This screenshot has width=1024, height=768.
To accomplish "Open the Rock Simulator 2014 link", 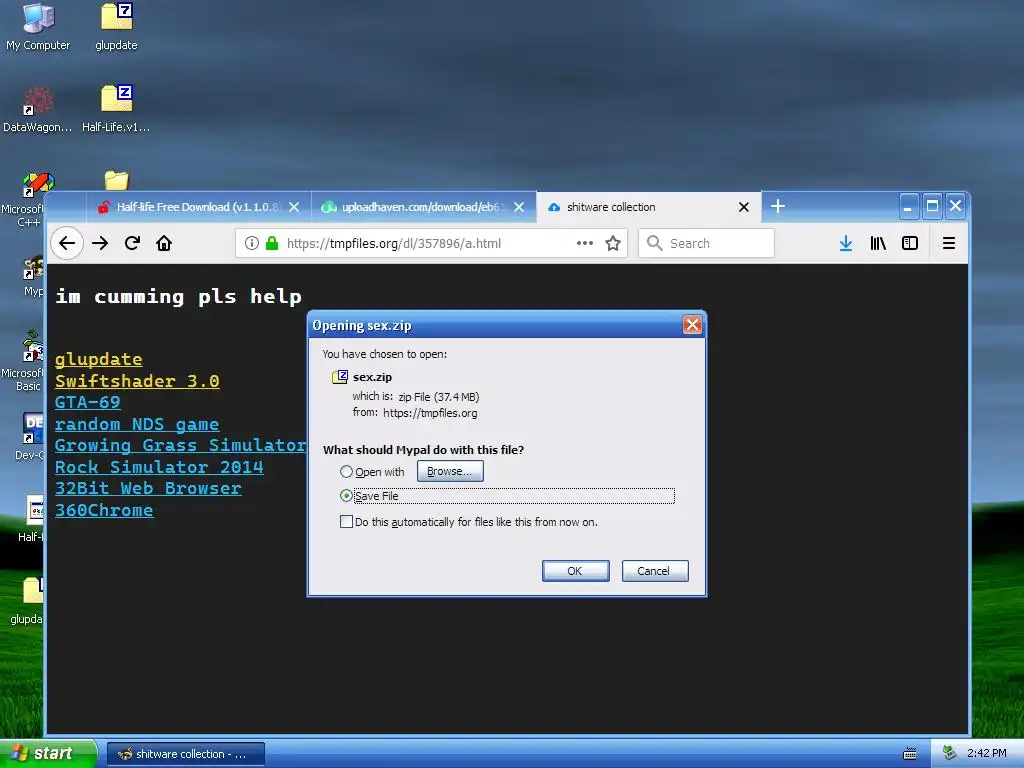I will [159, 467].
